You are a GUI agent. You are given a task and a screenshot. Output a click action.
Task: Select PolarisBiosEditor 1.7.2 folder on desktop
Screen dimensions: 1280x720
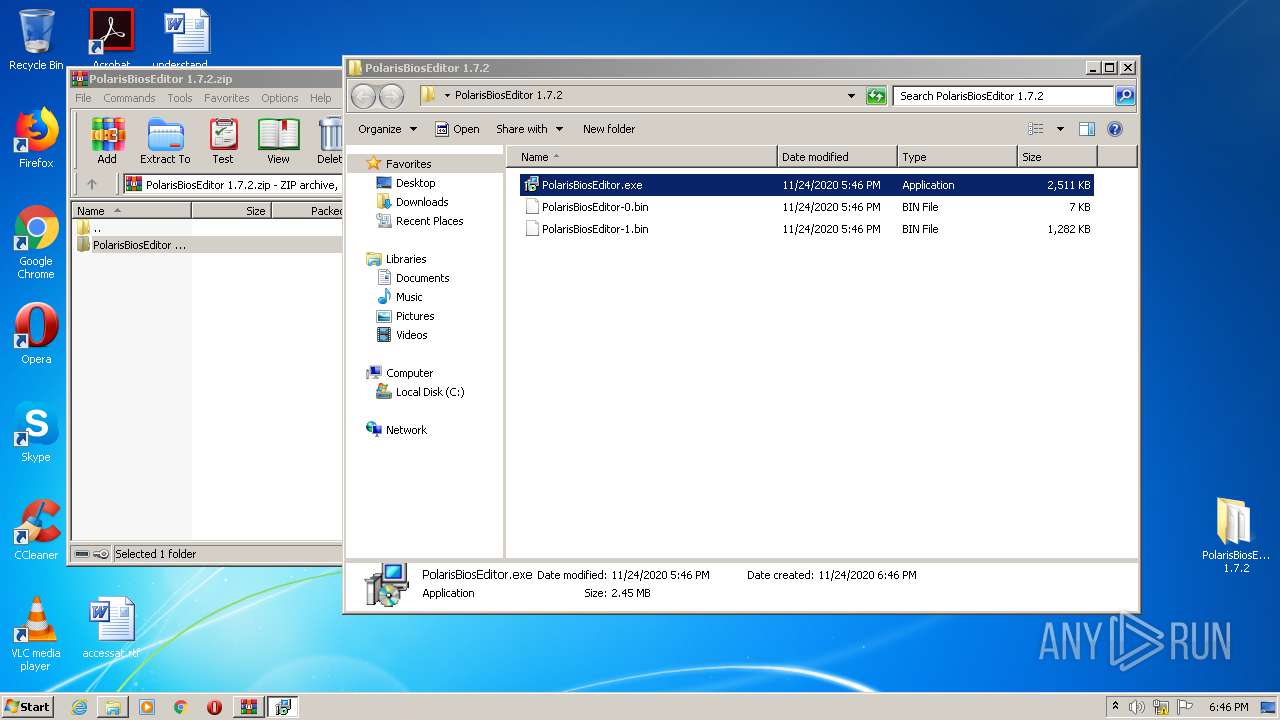(1236, 535)
